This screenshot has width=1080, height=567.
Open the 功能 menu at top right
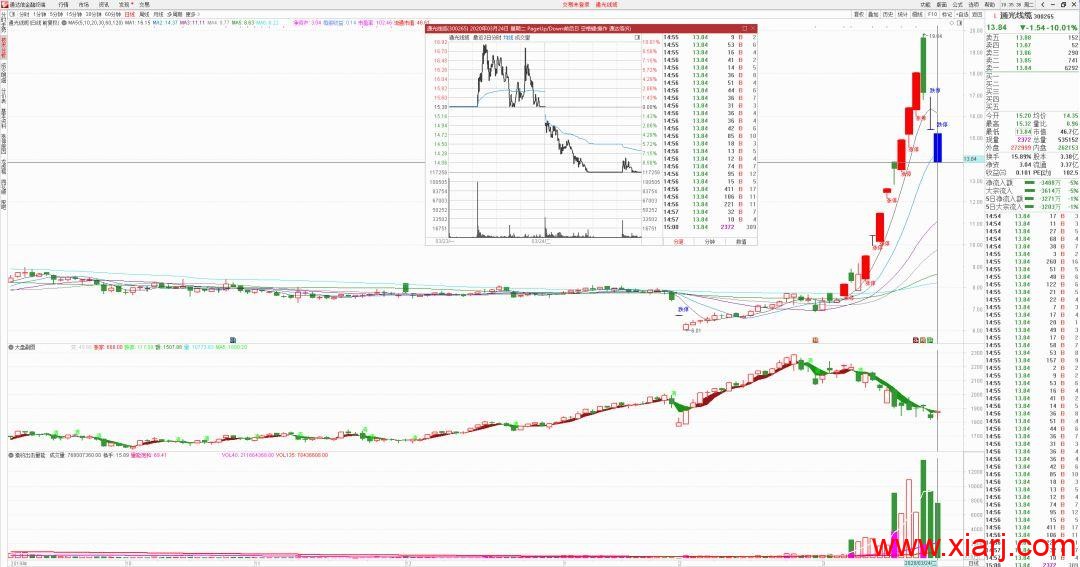coord(925,5)
